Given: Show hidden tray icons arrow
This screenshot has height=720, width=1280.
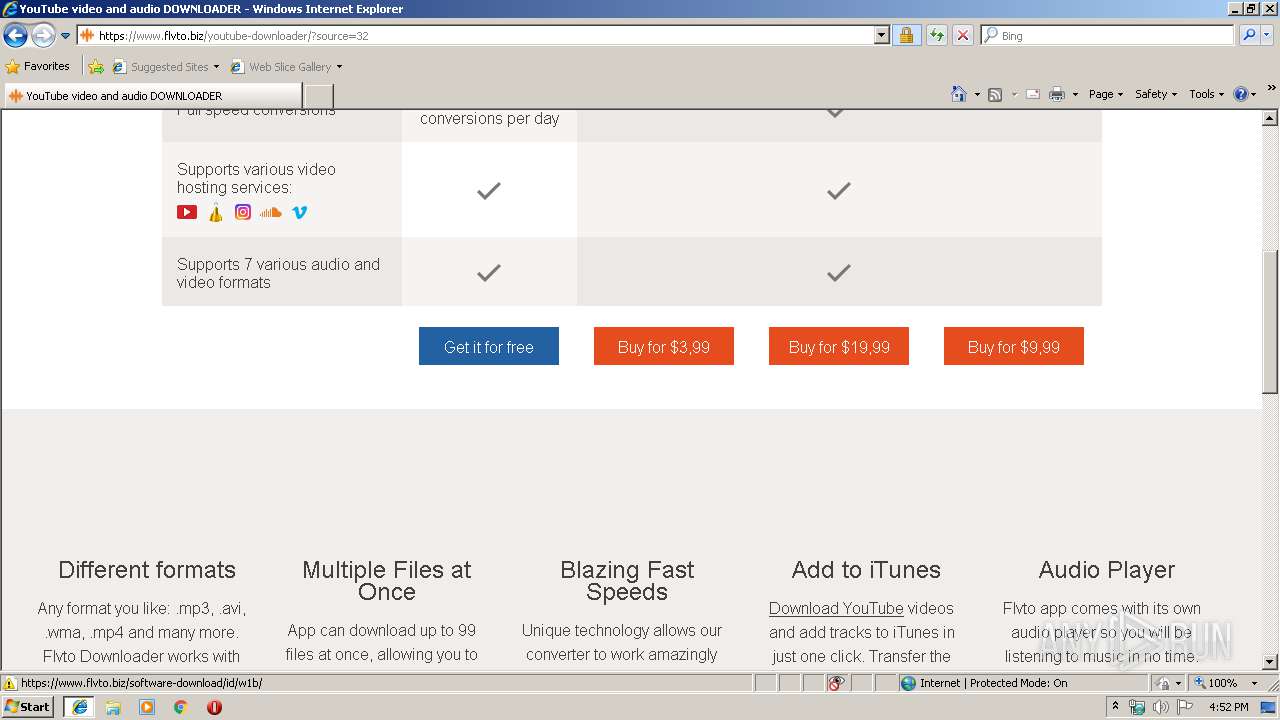Looking at the screenshot, I should coord(1115,706).
